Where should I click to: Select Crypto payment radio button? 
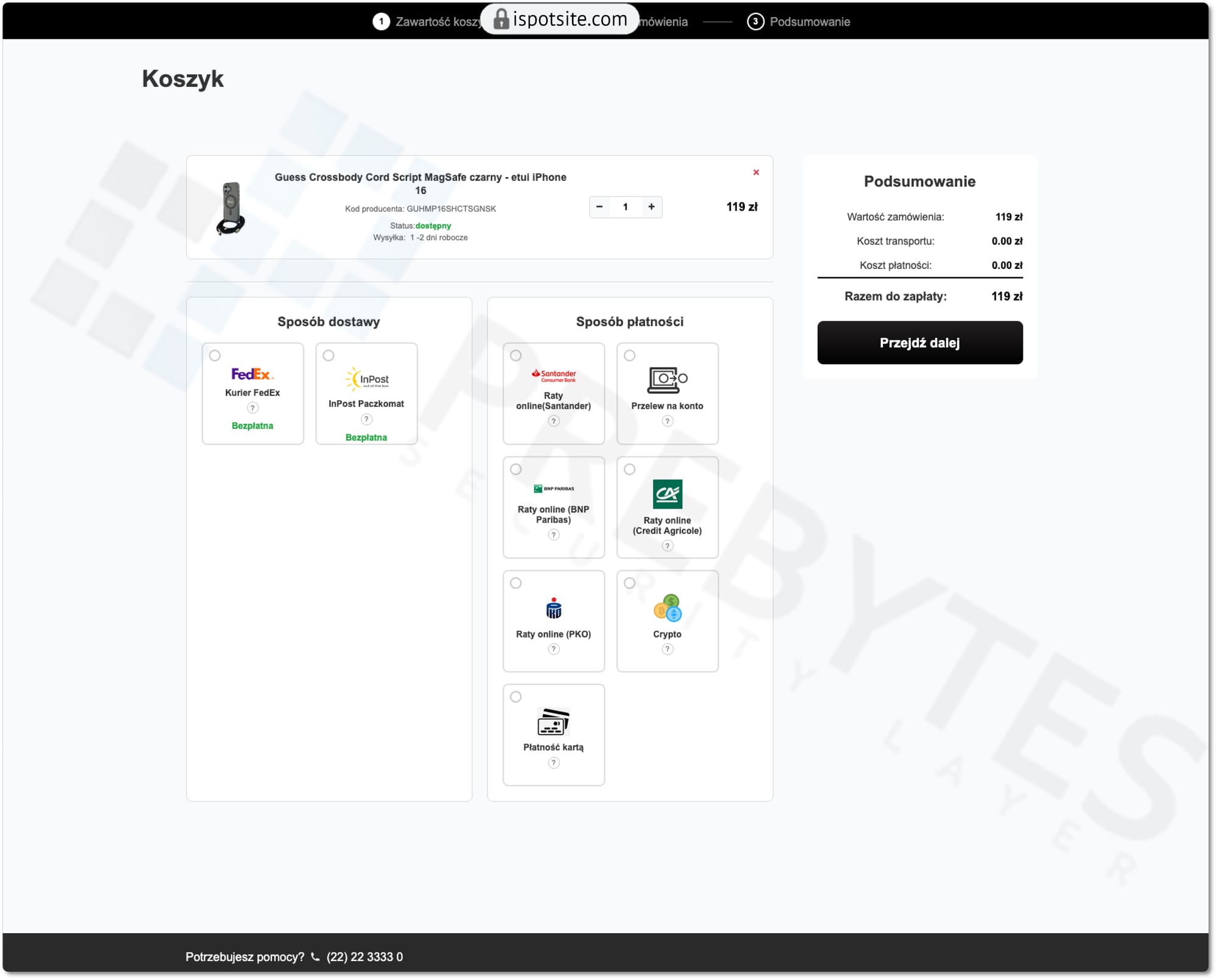tap(630, 583)
